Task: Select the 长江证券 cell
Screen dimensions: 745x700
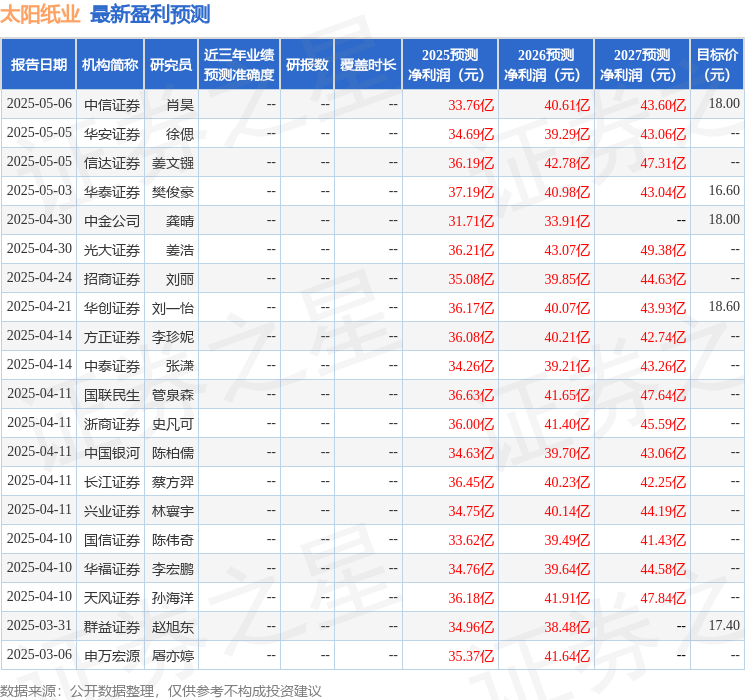Action: 112,482
